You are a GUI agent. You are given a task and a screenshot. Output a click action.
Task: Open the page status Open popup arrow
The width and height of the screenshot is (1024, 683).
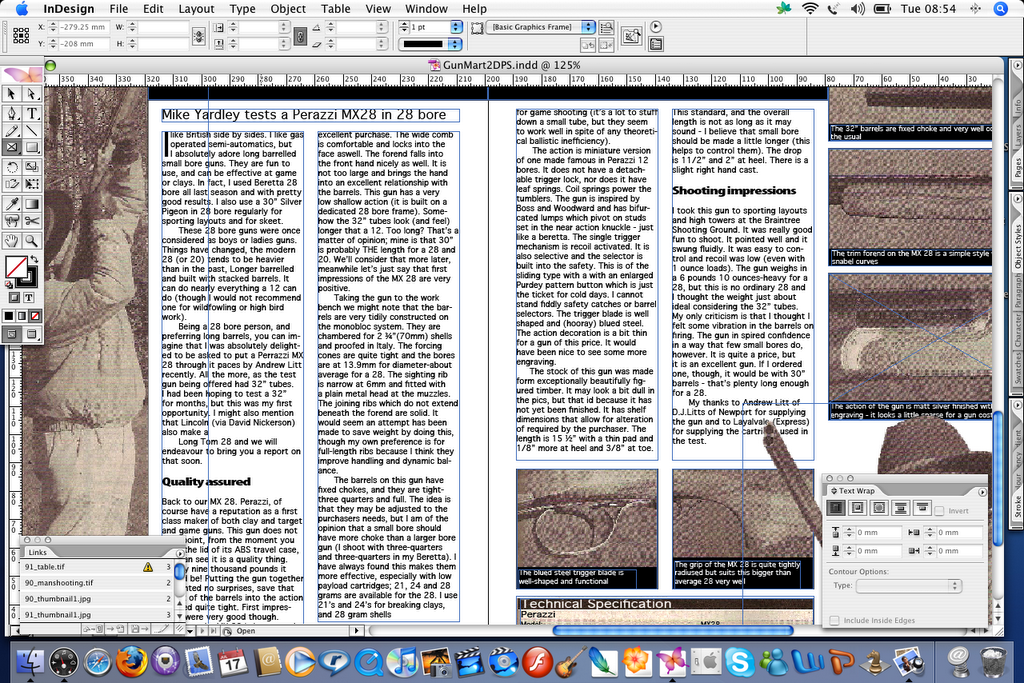(x=356, y=631)
